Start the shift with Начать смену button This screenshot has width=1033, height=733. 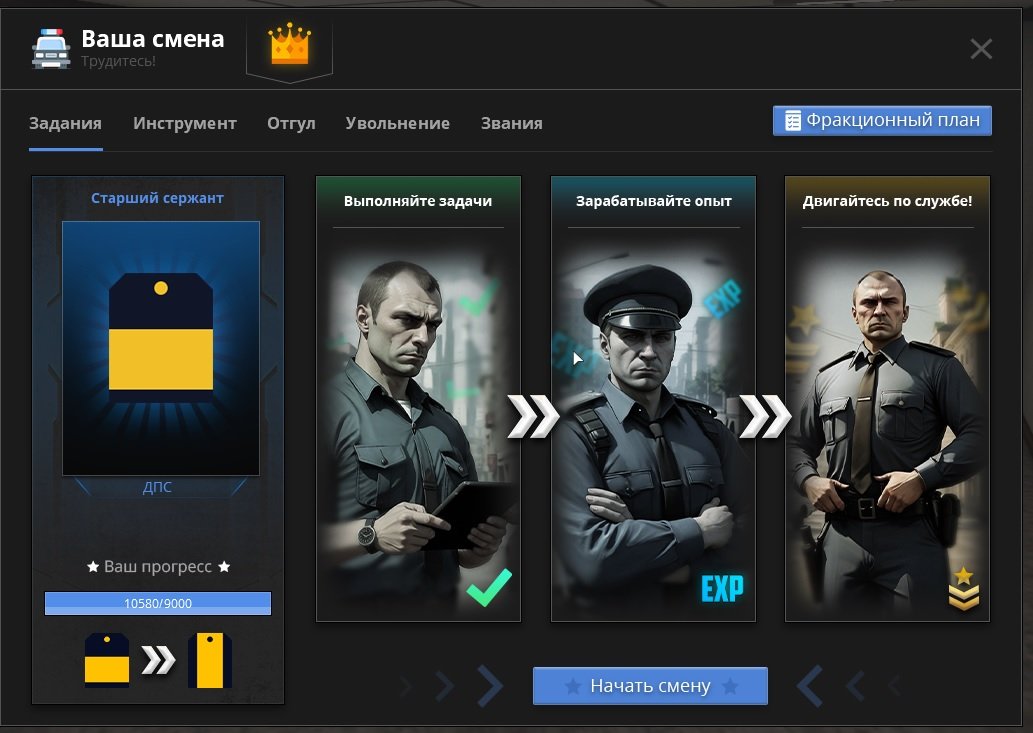pyautogui.click(x=650, y=686)
